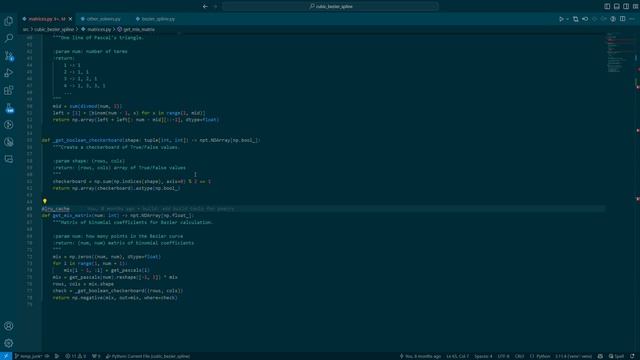This screenshot has height=360, width=640.
Task: Close the matrices.py tab
Action: click(71, 19)
